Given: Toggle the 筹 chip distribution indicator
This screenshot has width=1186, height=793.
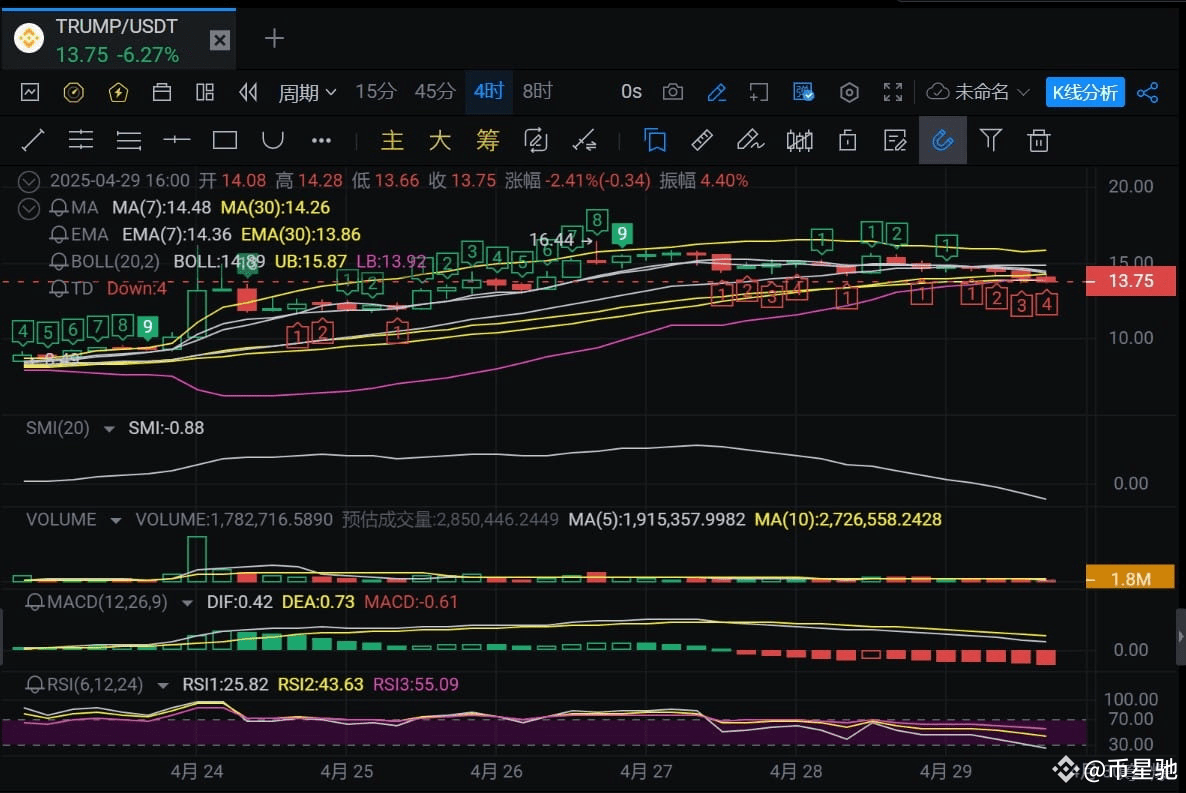Looking at the screenshot, I should tap(488, 140).
